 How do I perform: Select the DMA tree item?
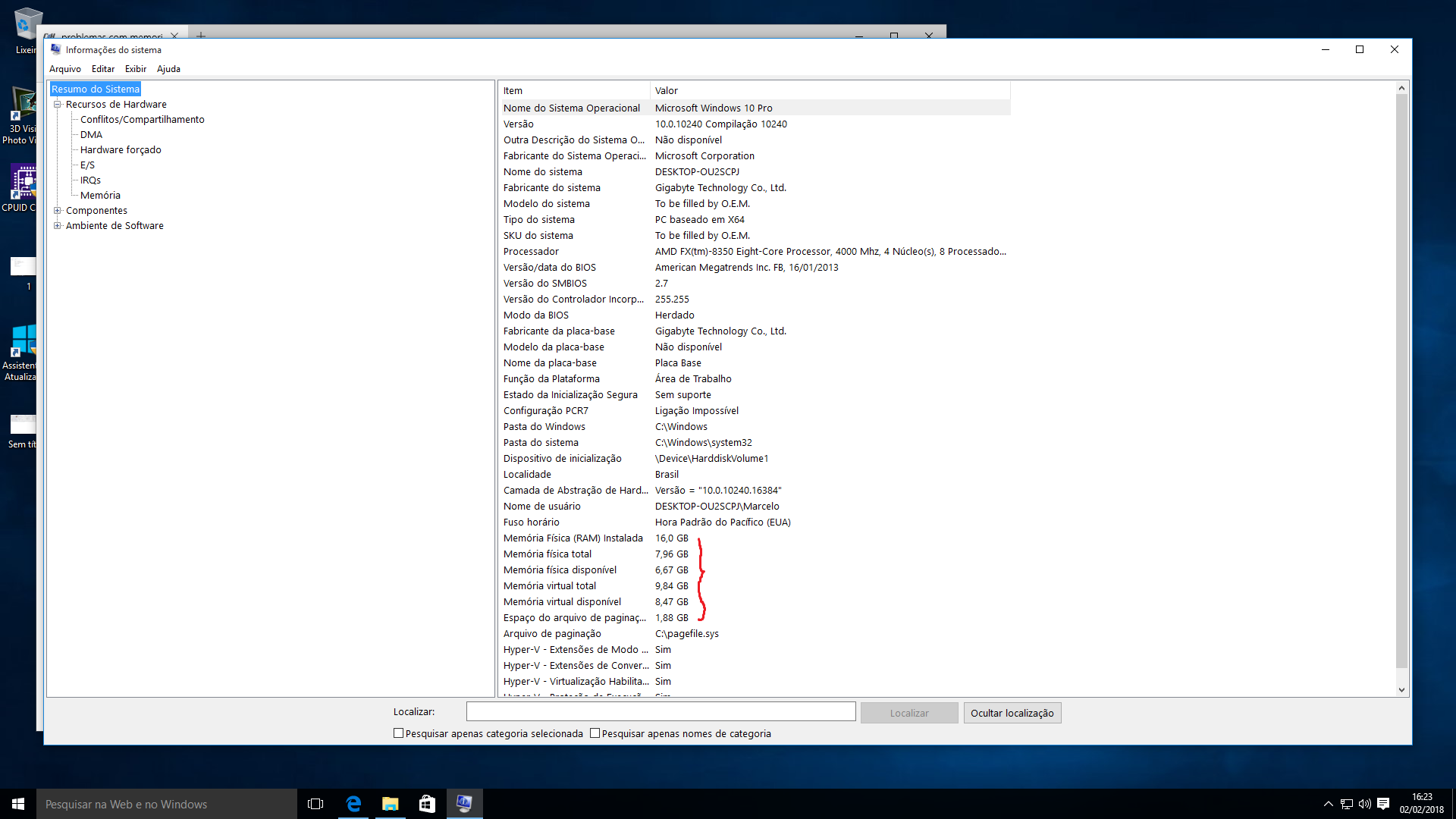point(91,135)
